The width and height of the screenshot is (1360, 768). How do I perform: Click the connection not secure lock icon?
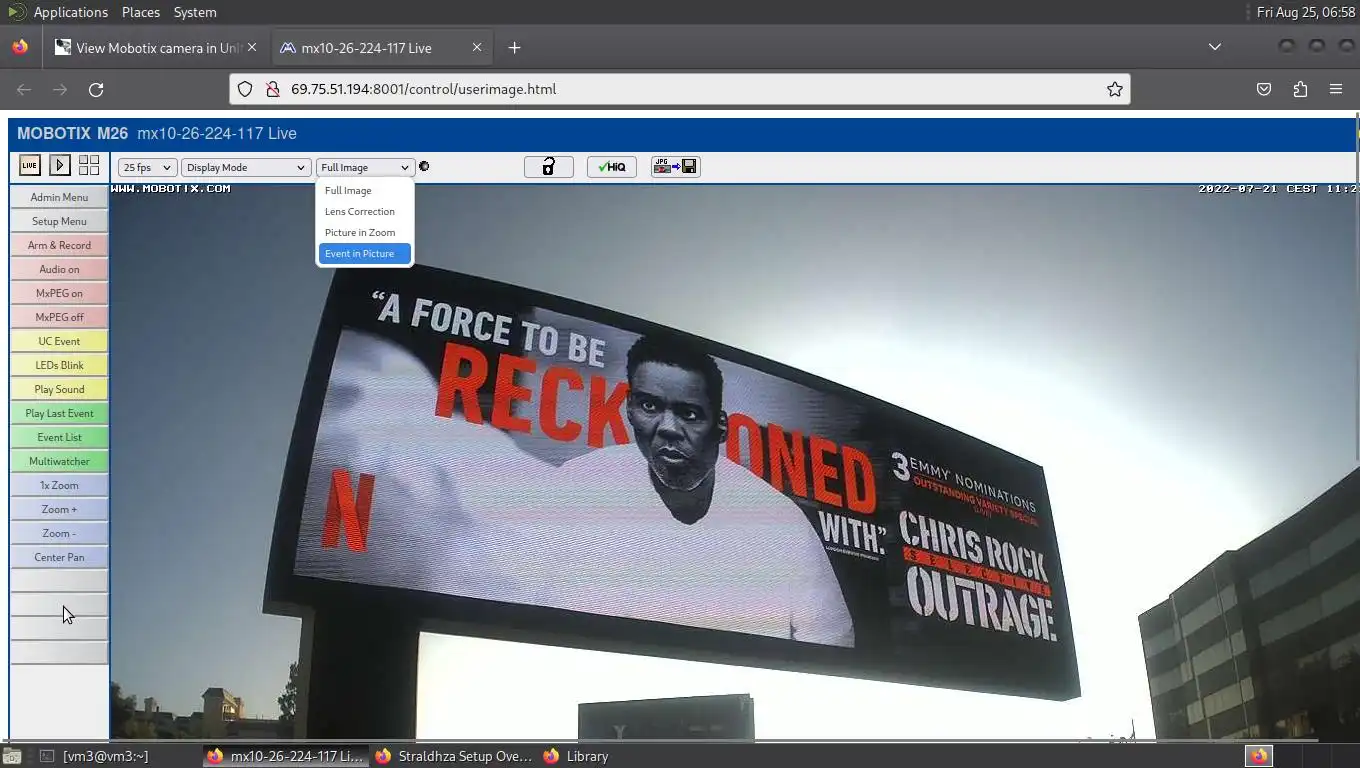[x=271, y=89]
